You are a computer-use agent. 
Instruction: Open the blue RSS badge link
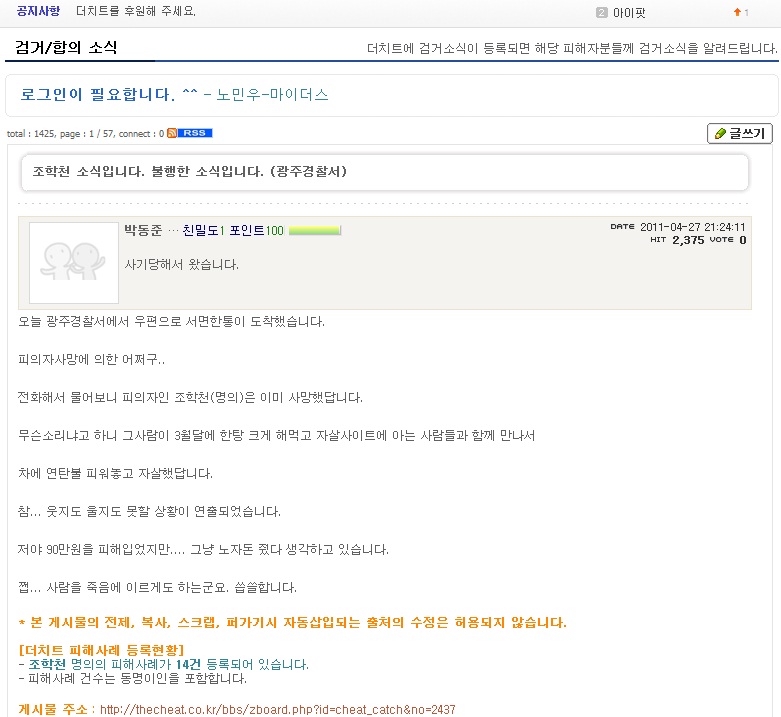(x=195, y=133)
